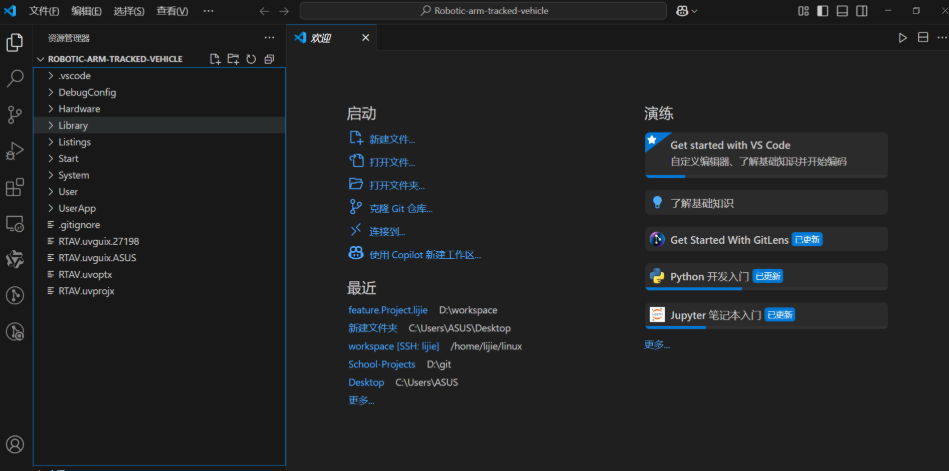This screenshot has height=471, width=949.
Task: Open the 文件(F) menu
Action: click(x=44, y=11)
